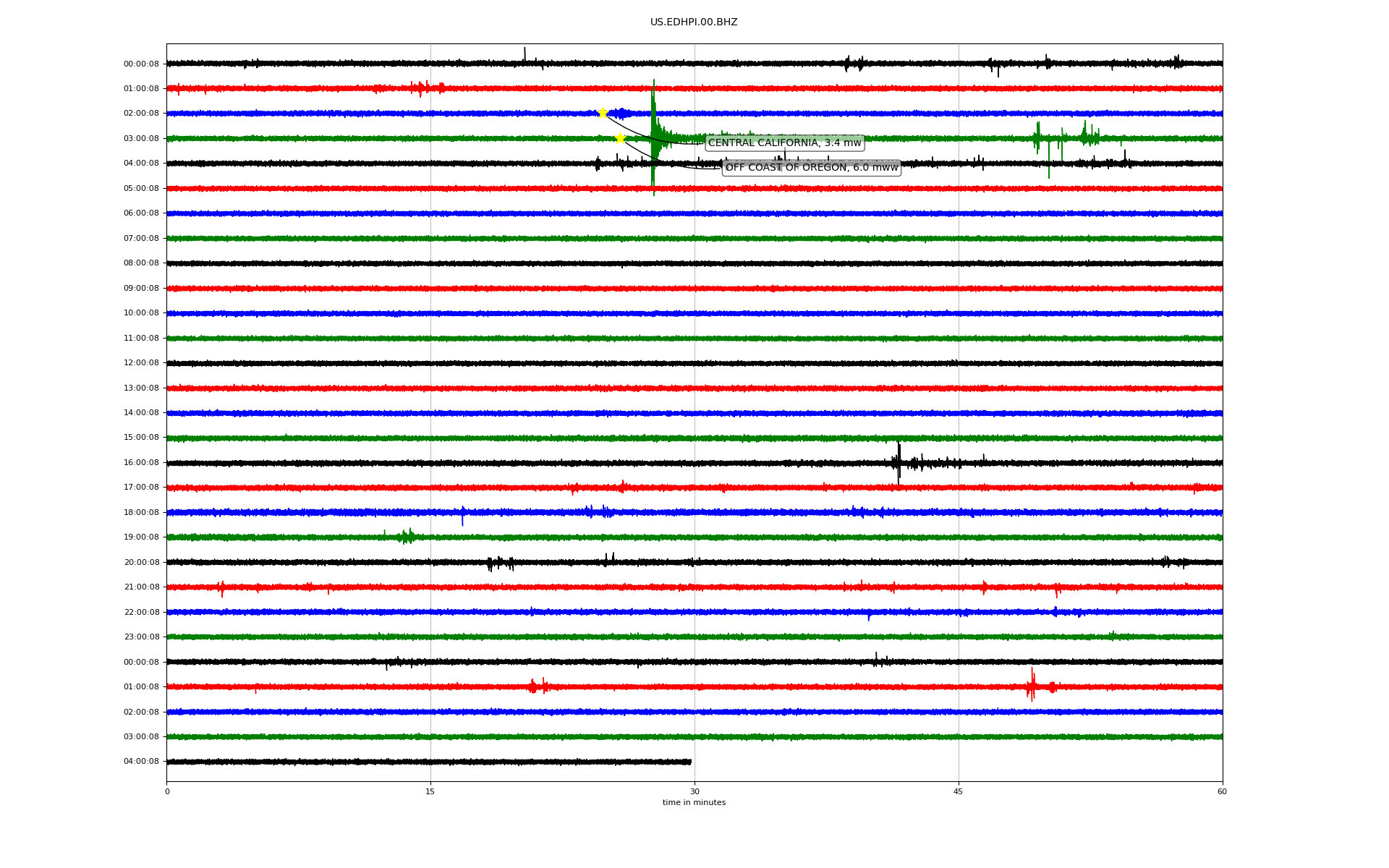Click the OFF COAST OF OREGON, 6.0 mww label
Screen dimensions: 1389x868
pos(811,168)
